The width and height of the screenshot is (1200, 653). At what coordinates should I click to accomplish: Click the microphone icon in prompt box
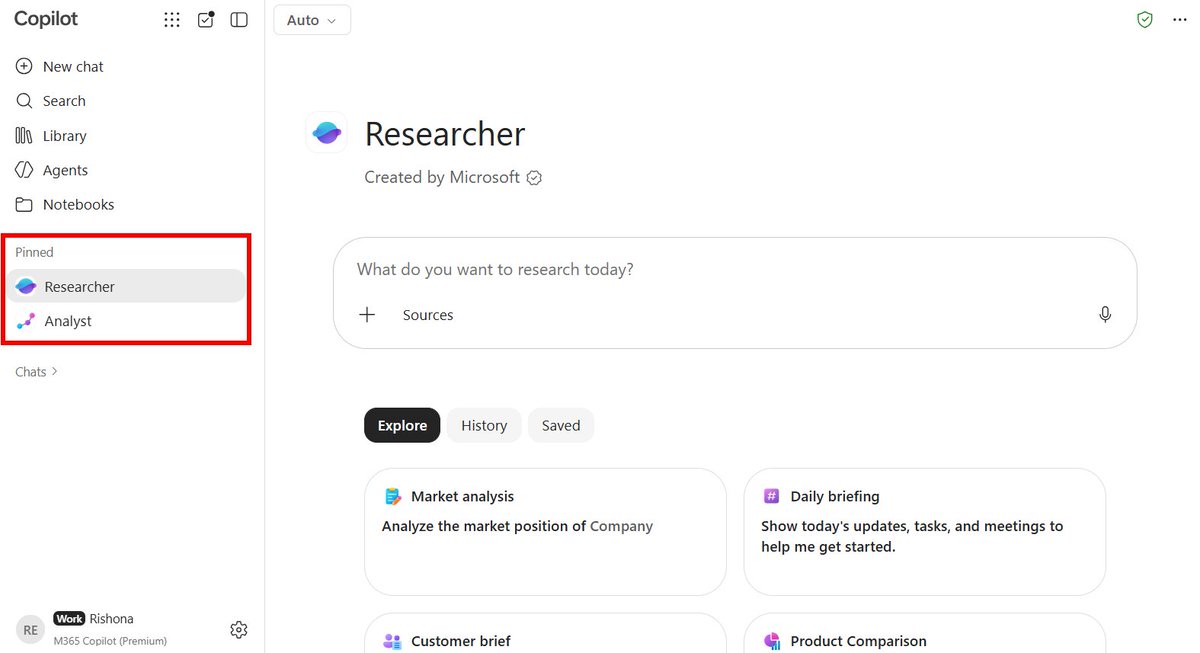[1105, 314]
